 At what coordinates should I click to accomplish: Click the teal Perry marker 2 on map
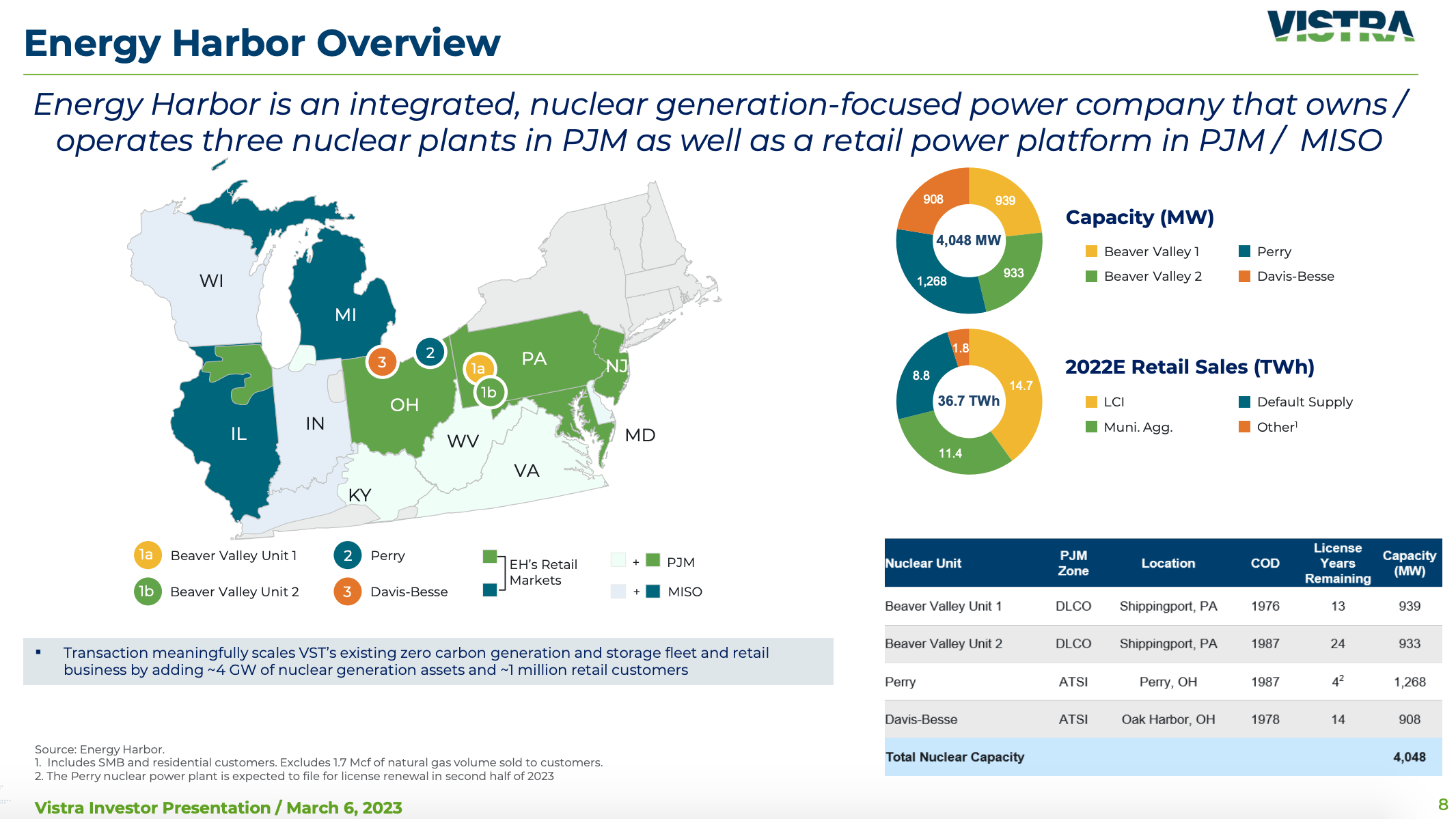[x=430, y=352]
